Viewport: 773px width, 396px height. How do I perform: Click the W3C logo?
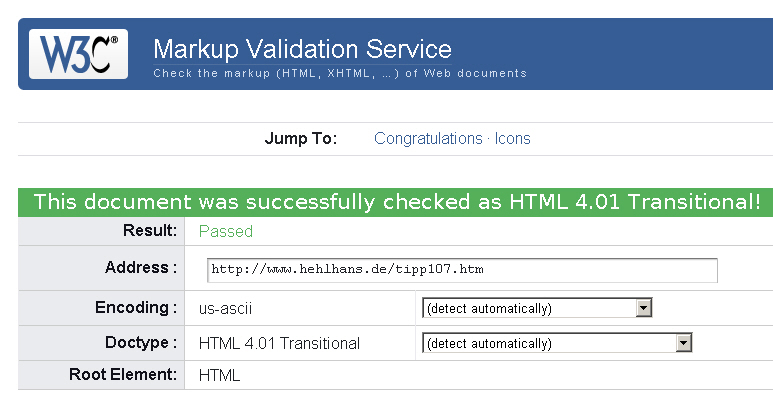[x=78, y=54]
